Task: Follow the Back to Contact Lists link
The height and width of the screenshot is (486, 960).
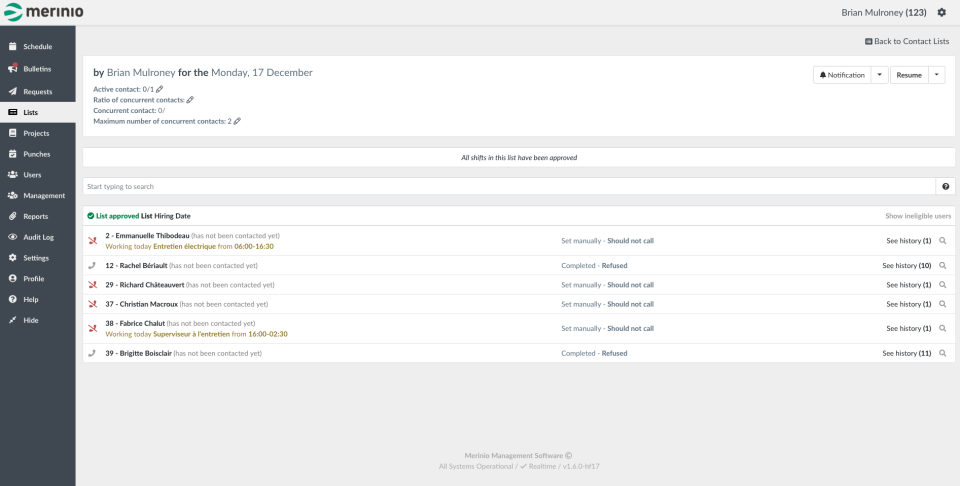Action: point(907,41)
